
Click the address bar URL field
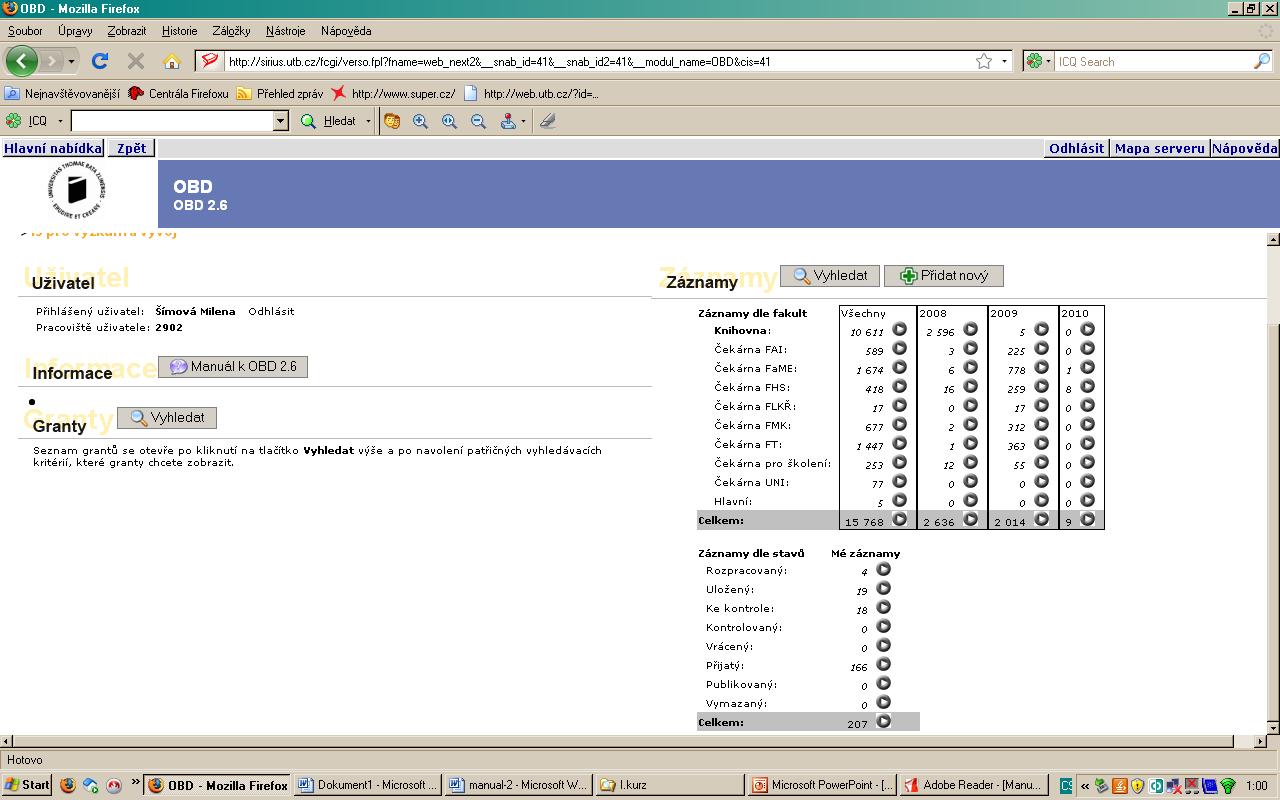pos(598,61)
